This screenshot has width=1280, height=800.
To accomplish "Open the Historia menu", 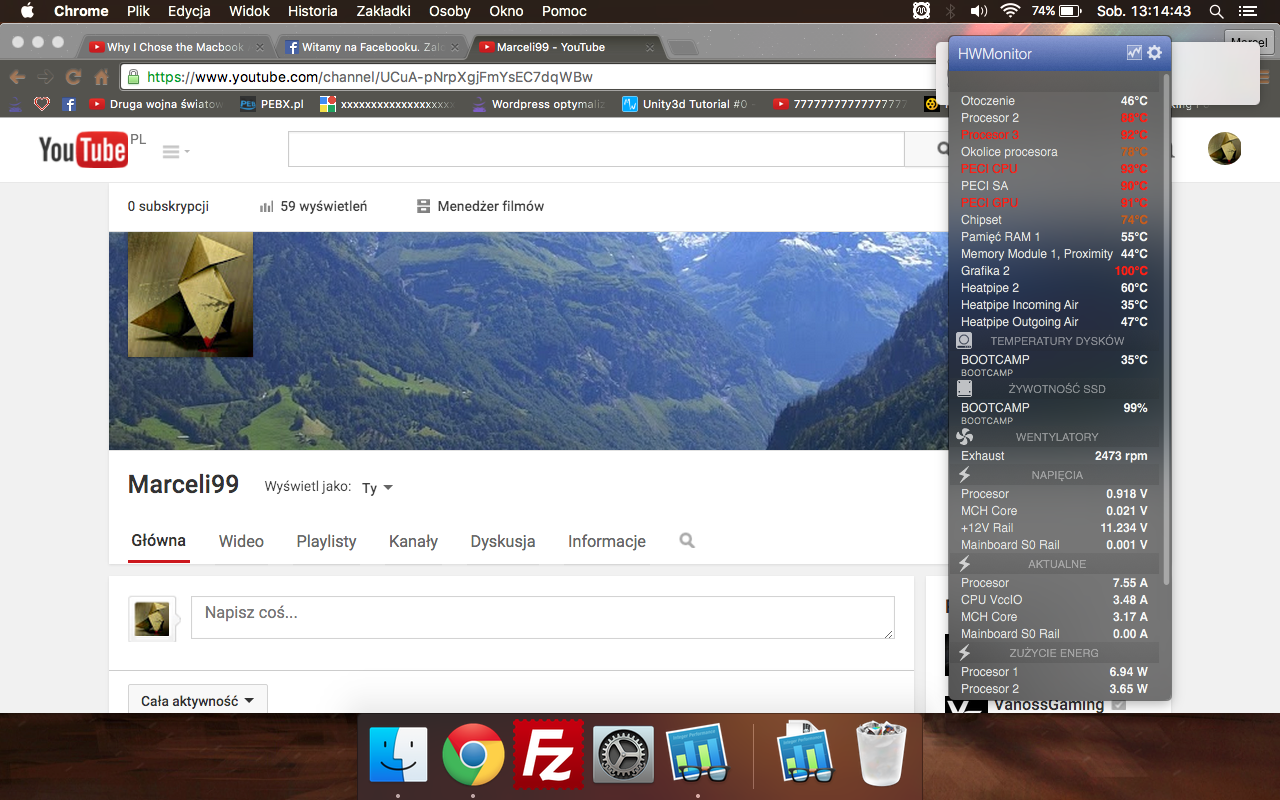I will 313,11.
